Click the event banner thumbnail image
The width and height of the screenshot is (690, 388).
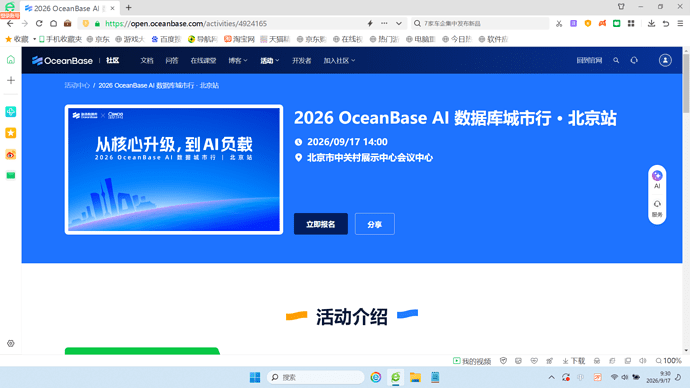coord(174,169)
